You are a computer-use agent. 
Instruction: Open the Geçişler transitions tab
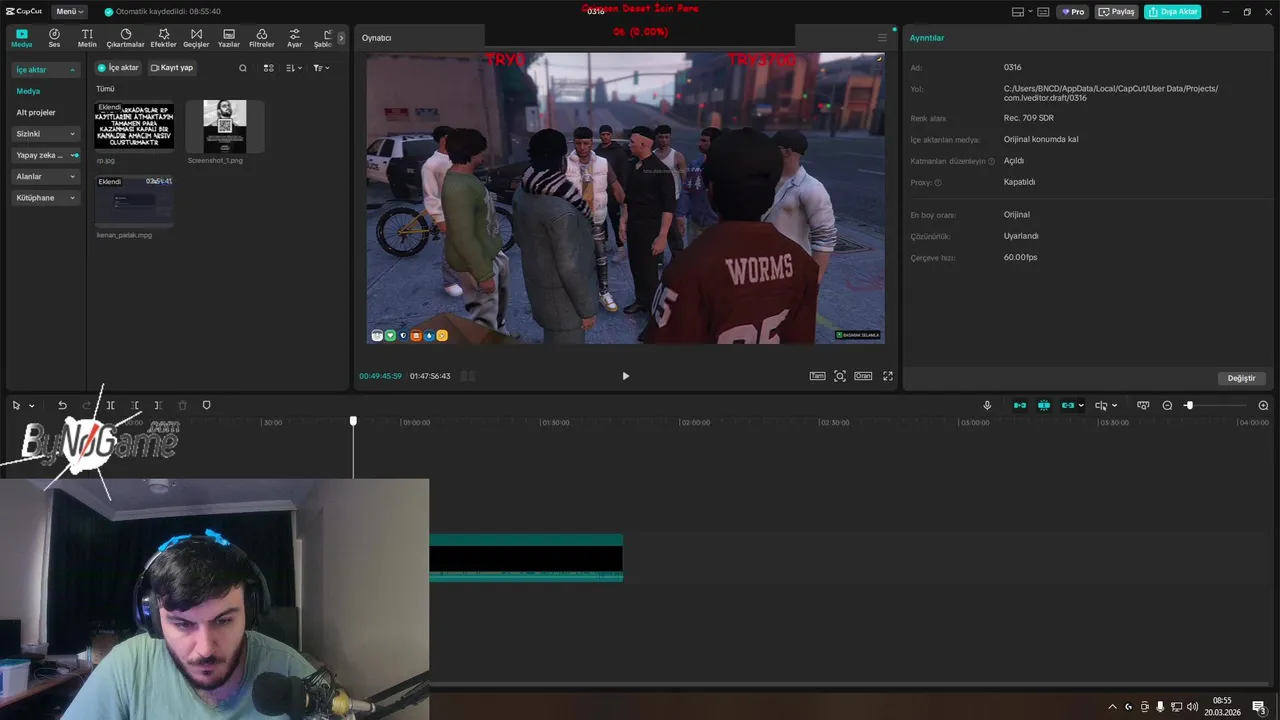(196, 38)
